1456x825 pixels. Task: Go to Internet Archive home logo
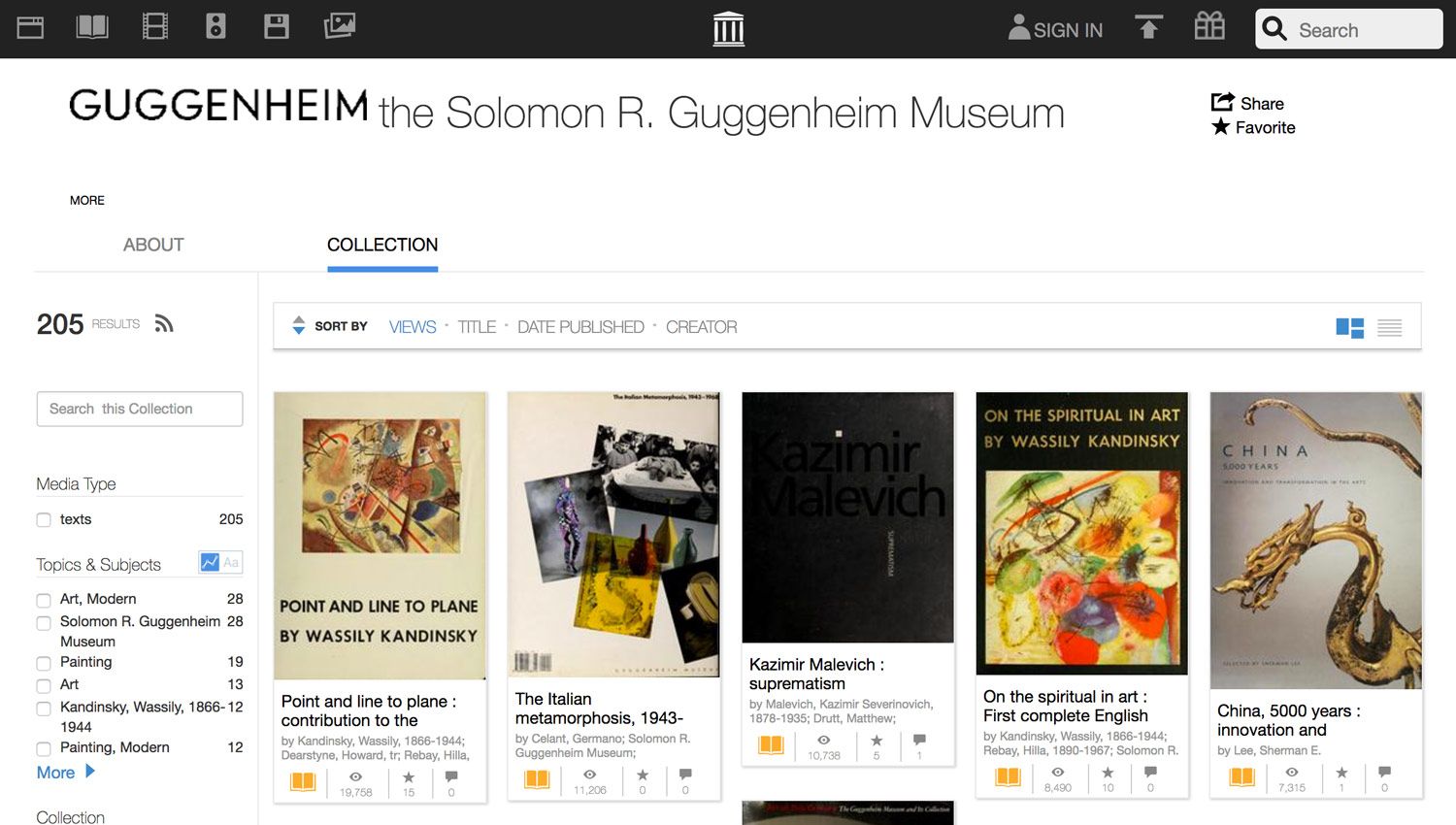tap(728, 28)
